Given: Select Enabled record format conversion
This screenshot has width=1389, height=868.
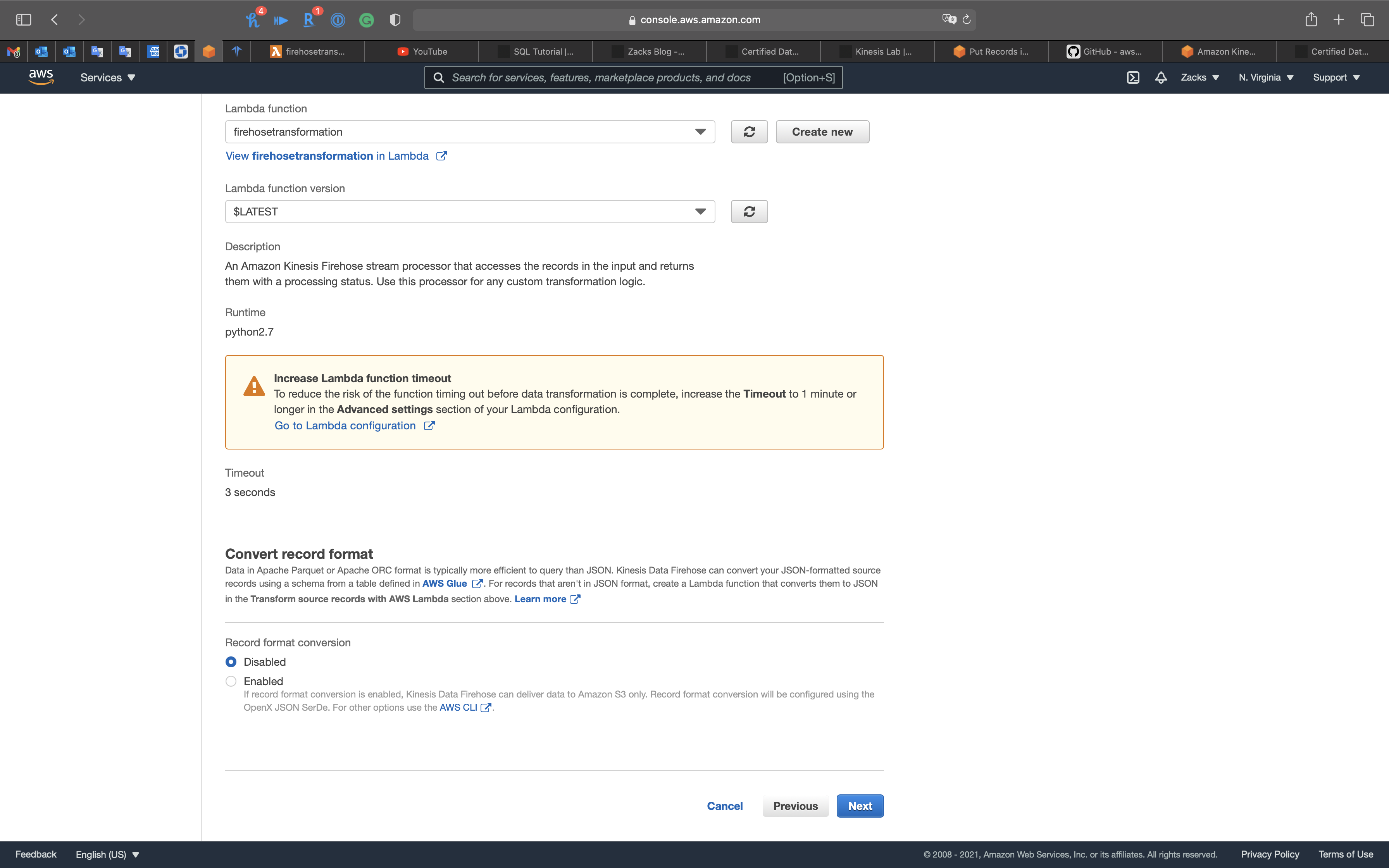Looking at the screenshot, I should click(x=231, y=682).
